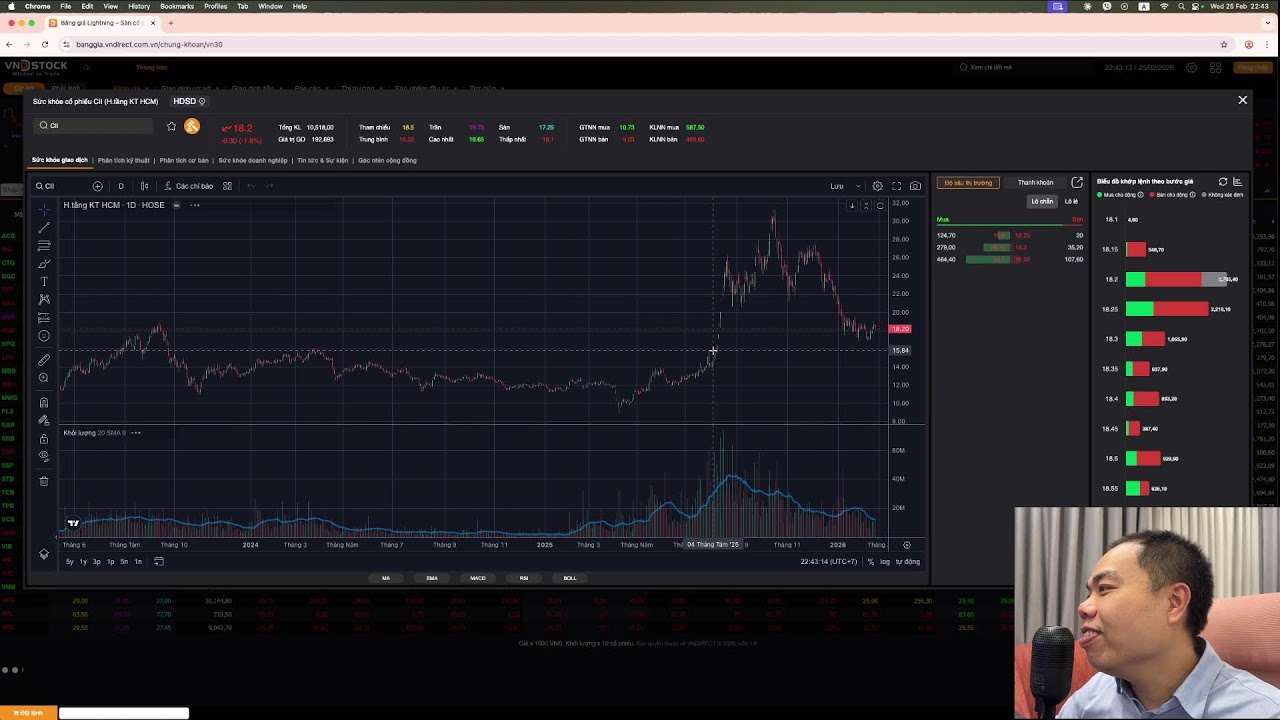Image resolution: width=1280 pixels, height=720 pixels.
Task: Open Chrome Bookmarks menu
Action: coord(177,6)
